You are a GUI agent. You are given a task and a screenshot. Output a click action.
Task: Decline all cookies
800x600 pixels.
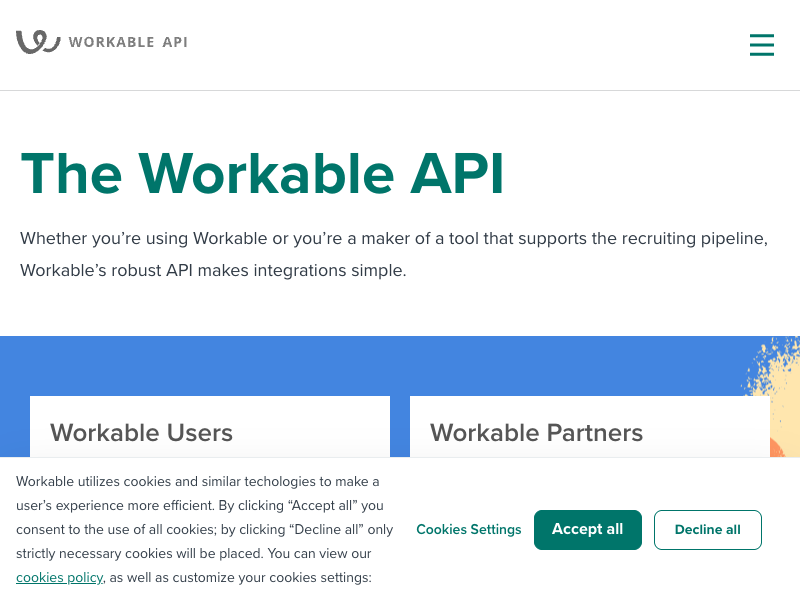pyautogui.click(x=708, y=530)
